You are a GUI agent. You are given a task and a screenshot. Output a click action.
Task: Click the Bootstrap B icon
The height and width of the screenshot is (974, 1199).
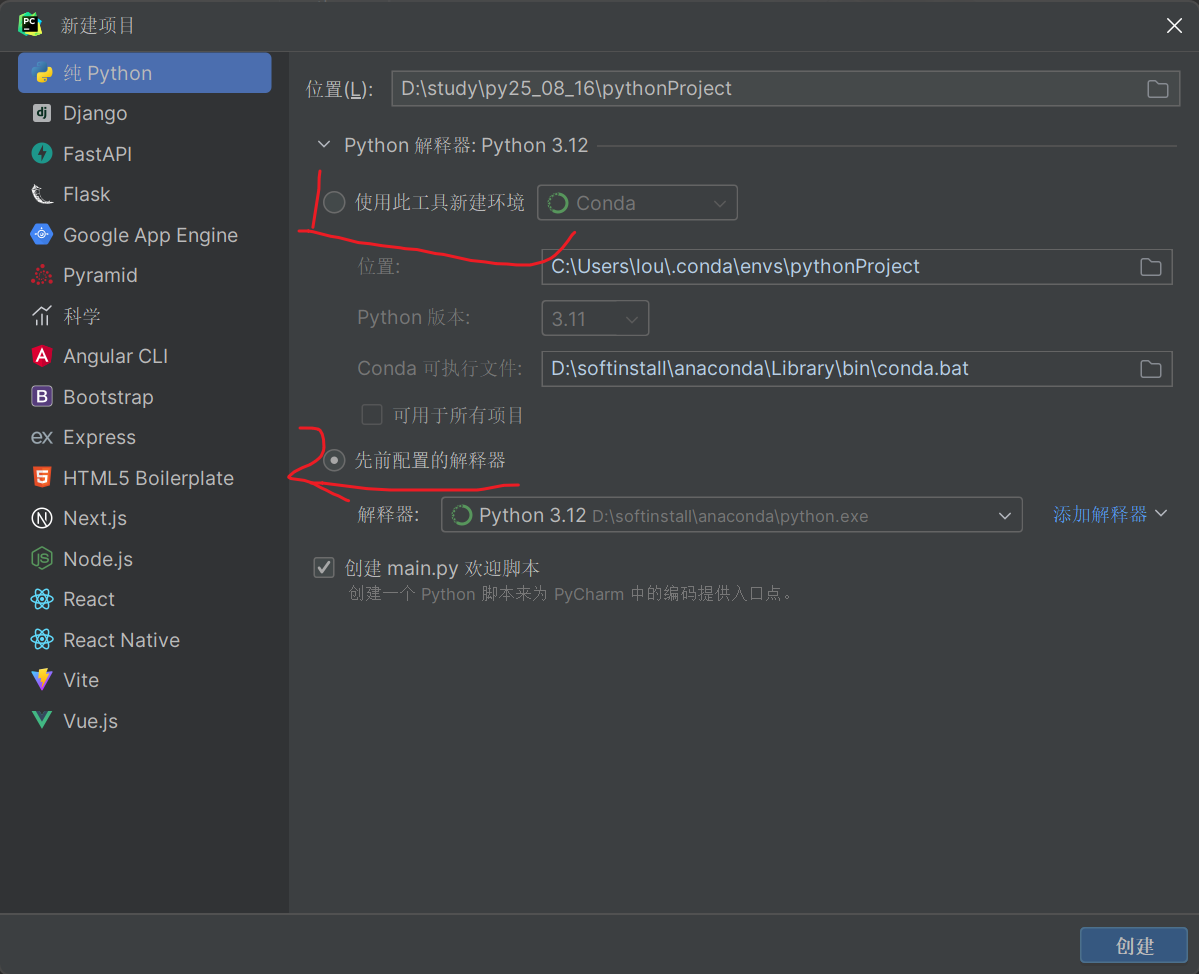[42, 397]
